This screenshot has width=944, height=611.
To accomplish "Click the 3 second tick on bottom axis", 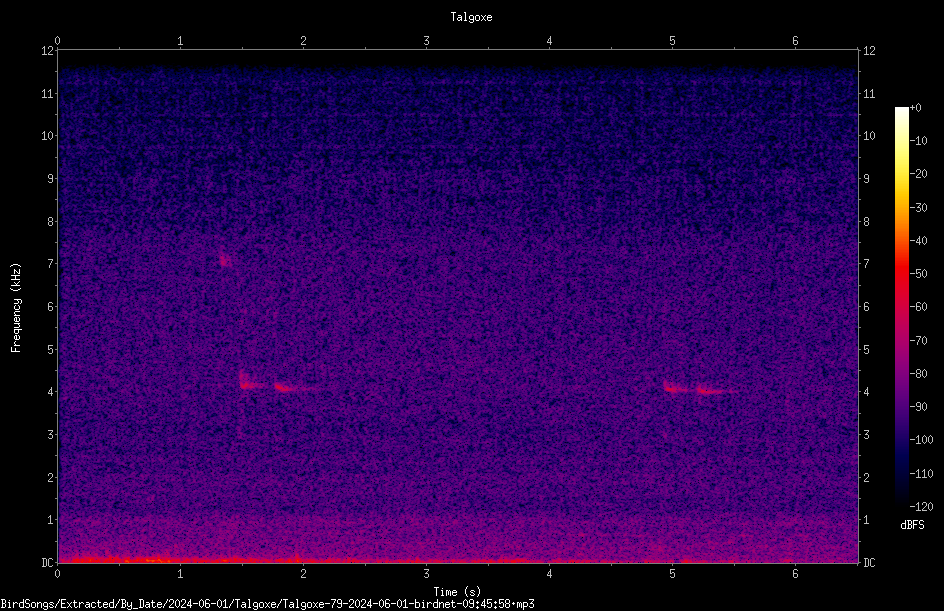I will click(x=426, y=574).
